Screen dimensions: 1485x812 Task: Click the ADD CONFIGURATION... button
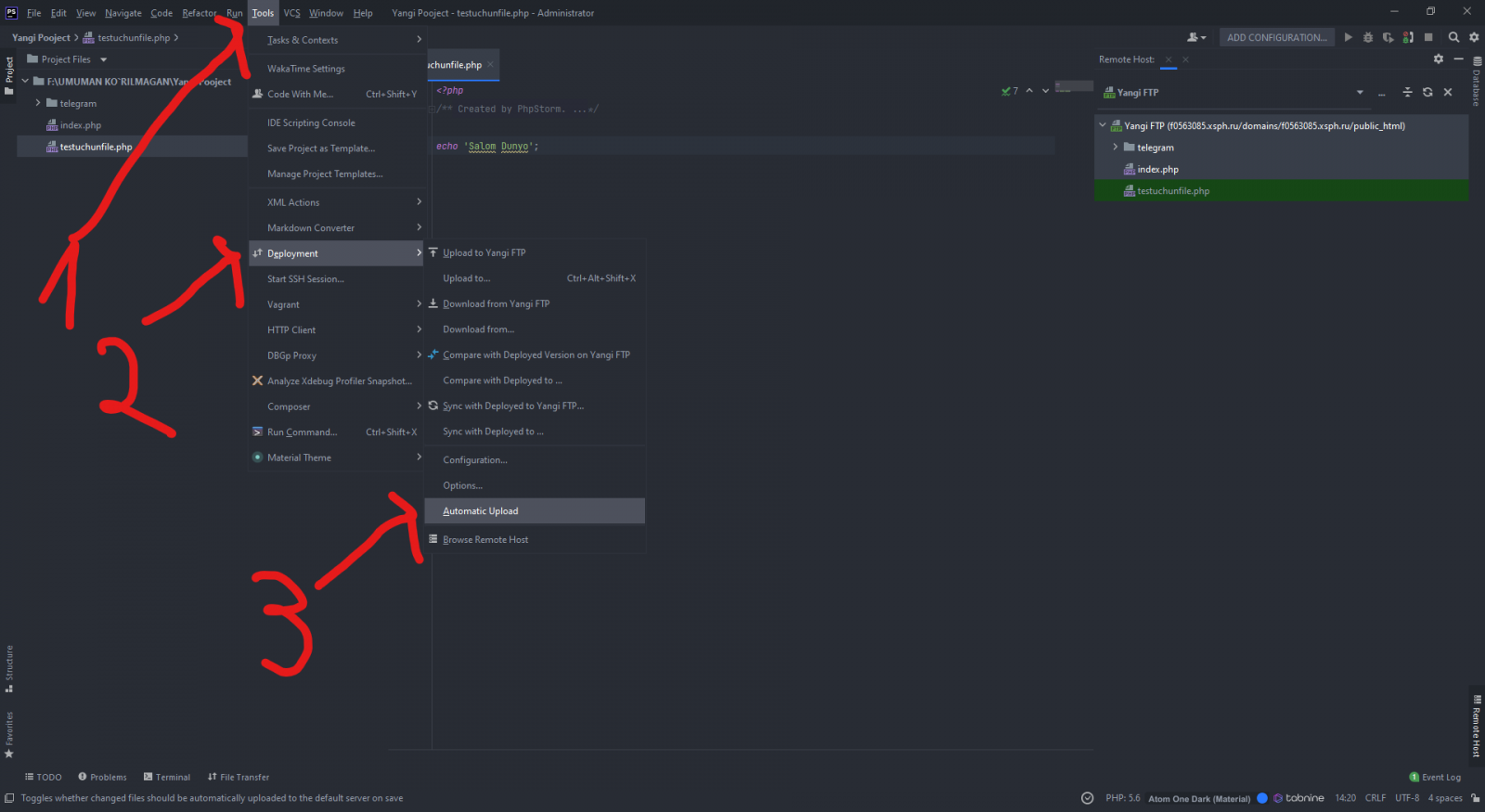click(1276, 37)
